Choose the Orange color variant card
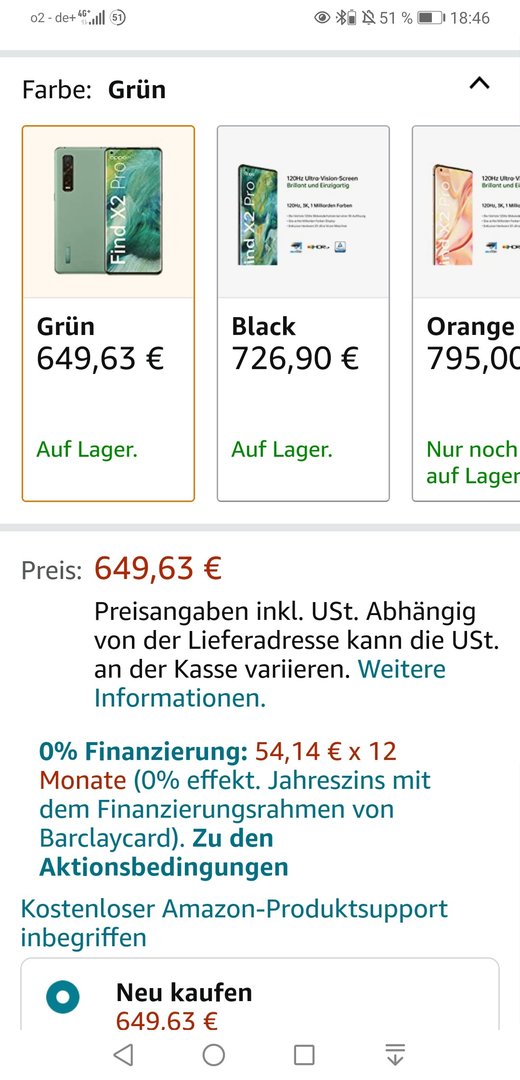 coord(466,313)
